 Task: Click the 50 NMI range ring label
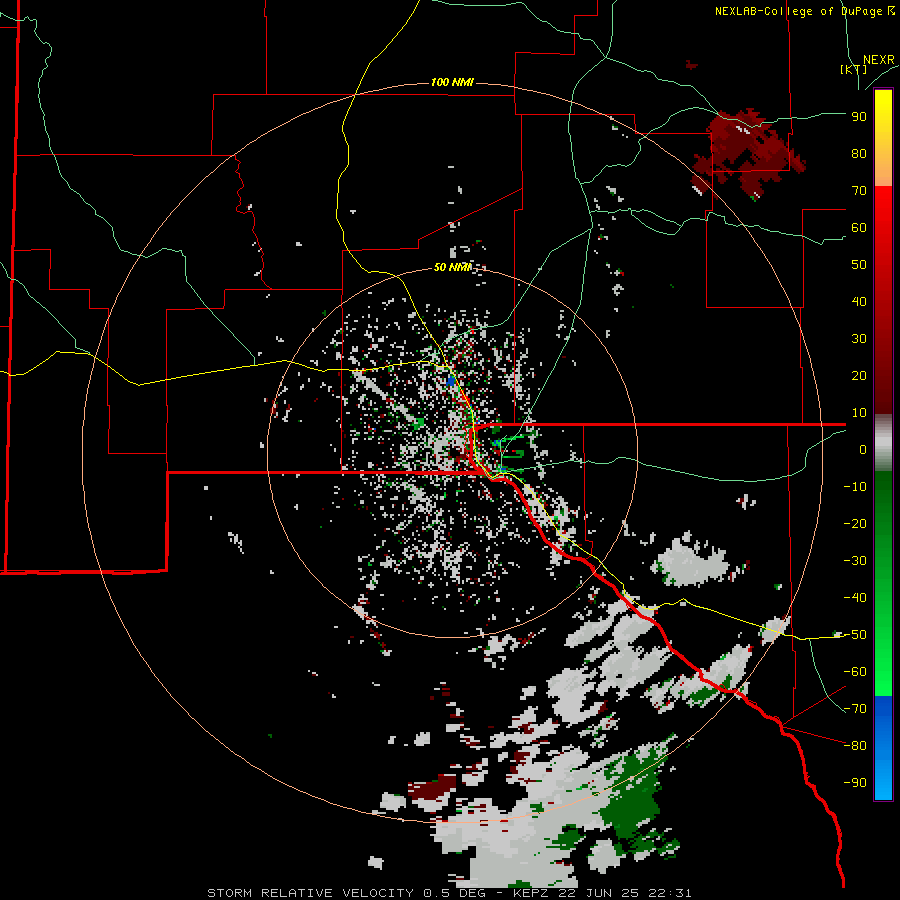click(x=452, y=267)
